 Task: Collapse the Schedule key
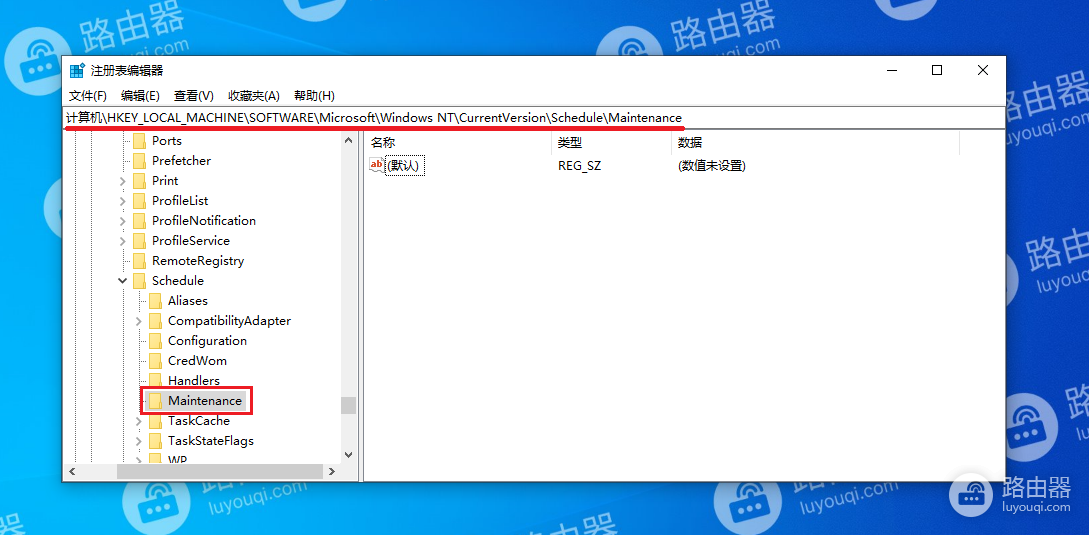[123, 281]
